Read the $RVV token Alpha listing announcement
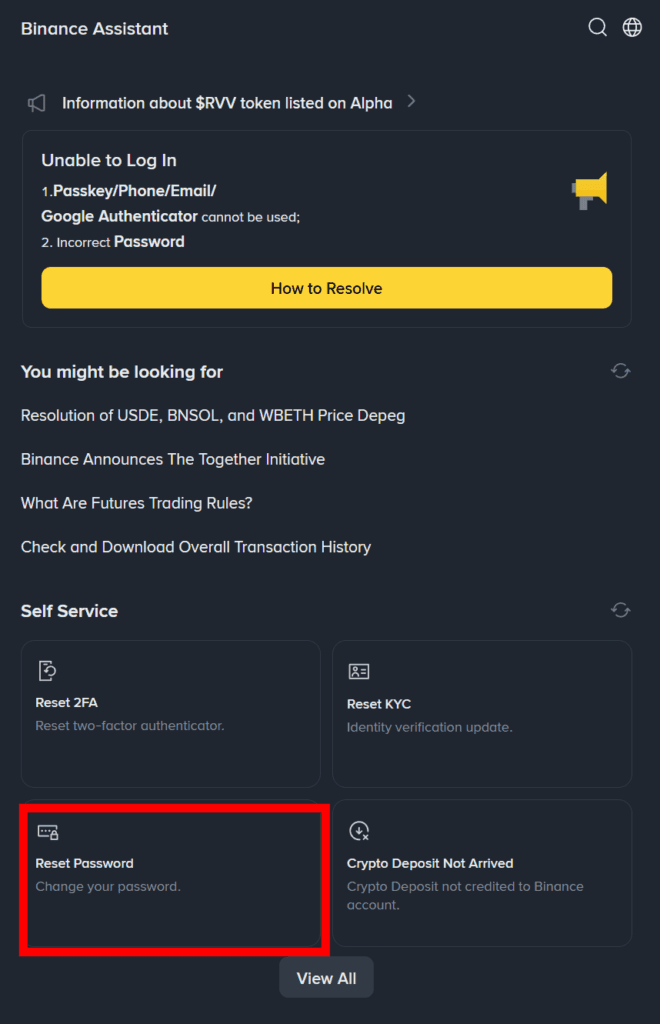Image resolution: width=660 pixels, height=1024 pixels. tap(227, 103)
